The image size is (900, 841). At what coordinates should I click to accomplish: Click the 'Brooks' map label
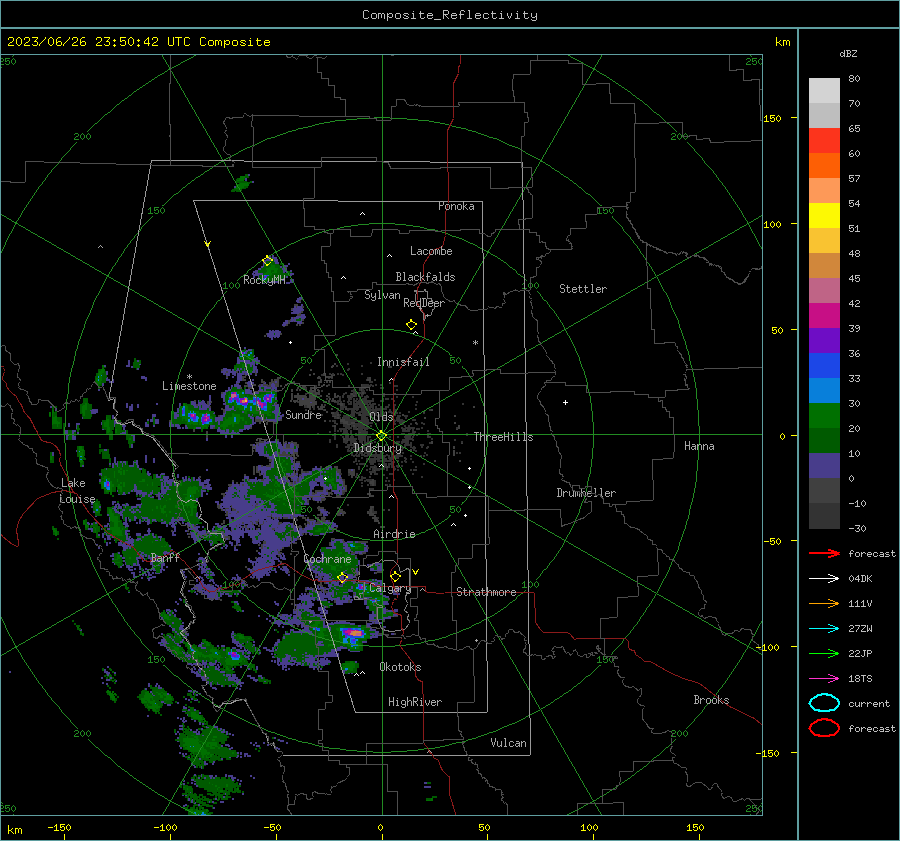click(x=711, y=700)
